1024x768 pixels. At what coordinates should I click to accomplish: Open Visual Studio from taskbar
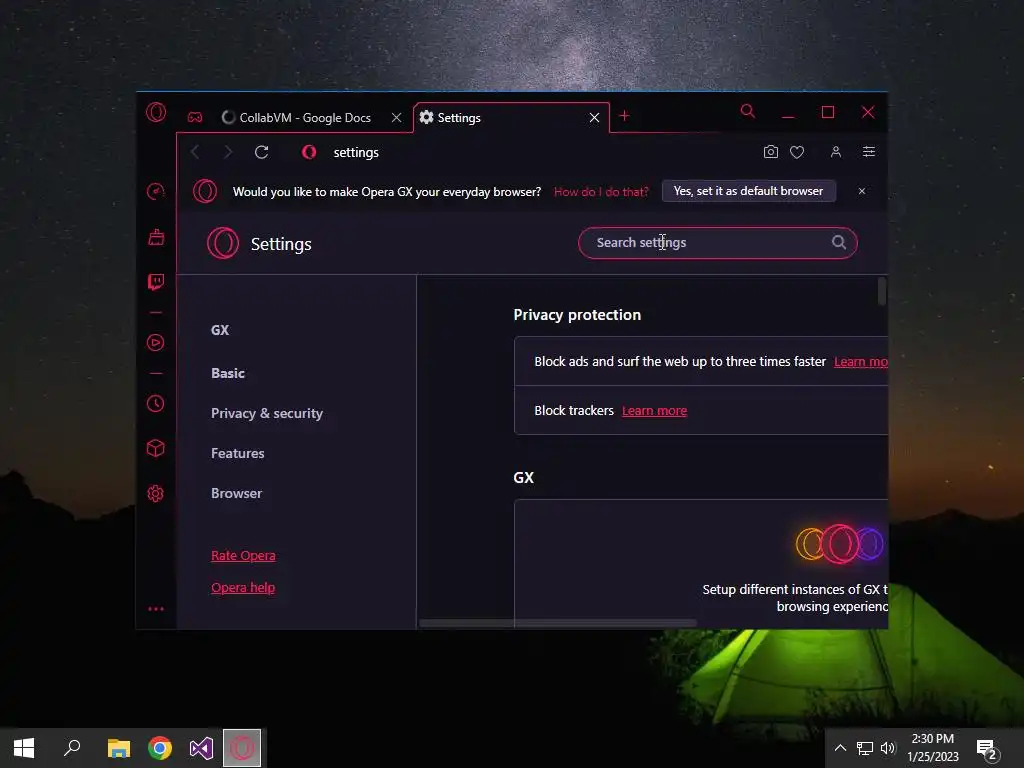[x=201, y=748]
